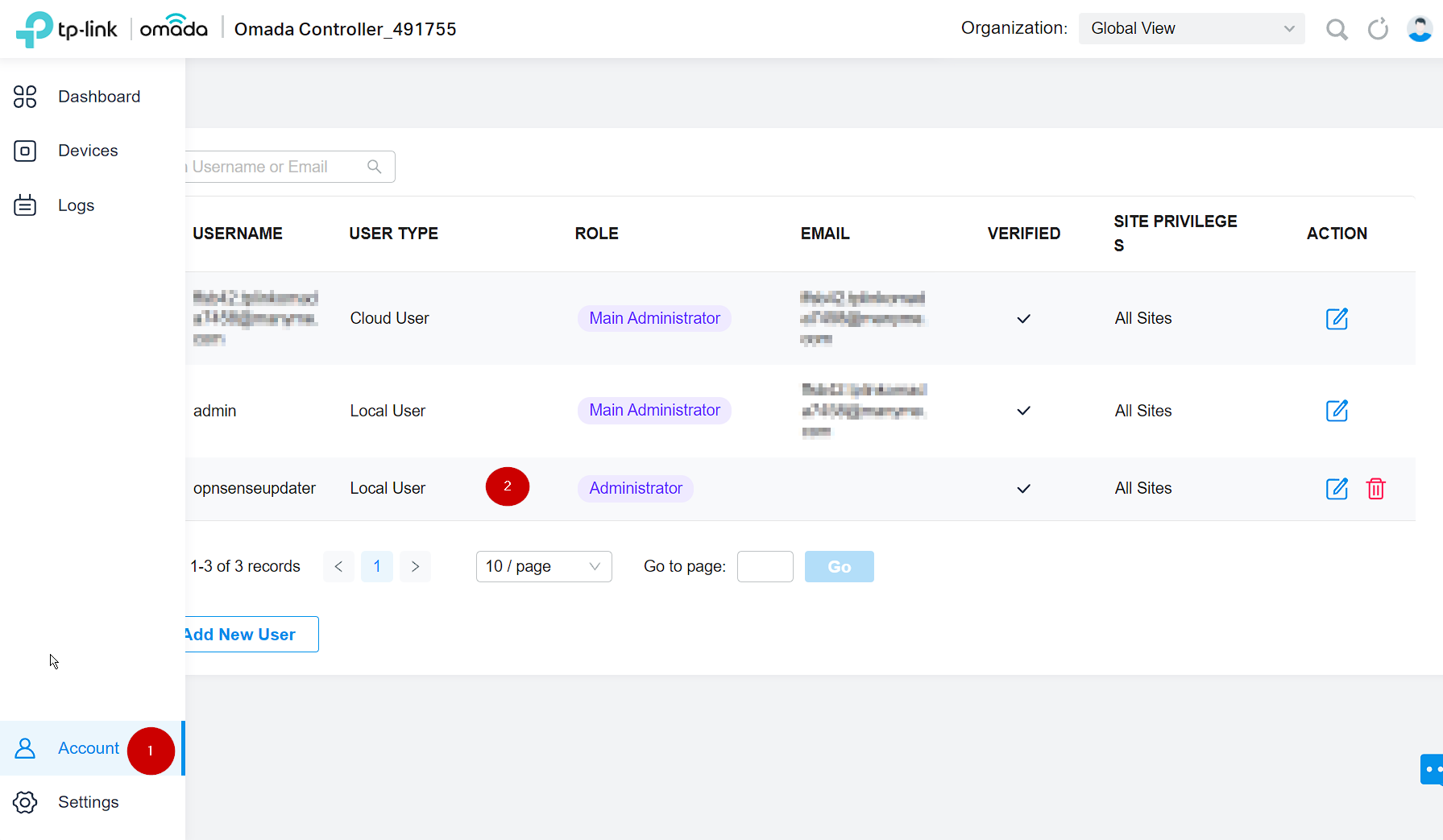Open Dashboard from the sidebar

(98, 97)
